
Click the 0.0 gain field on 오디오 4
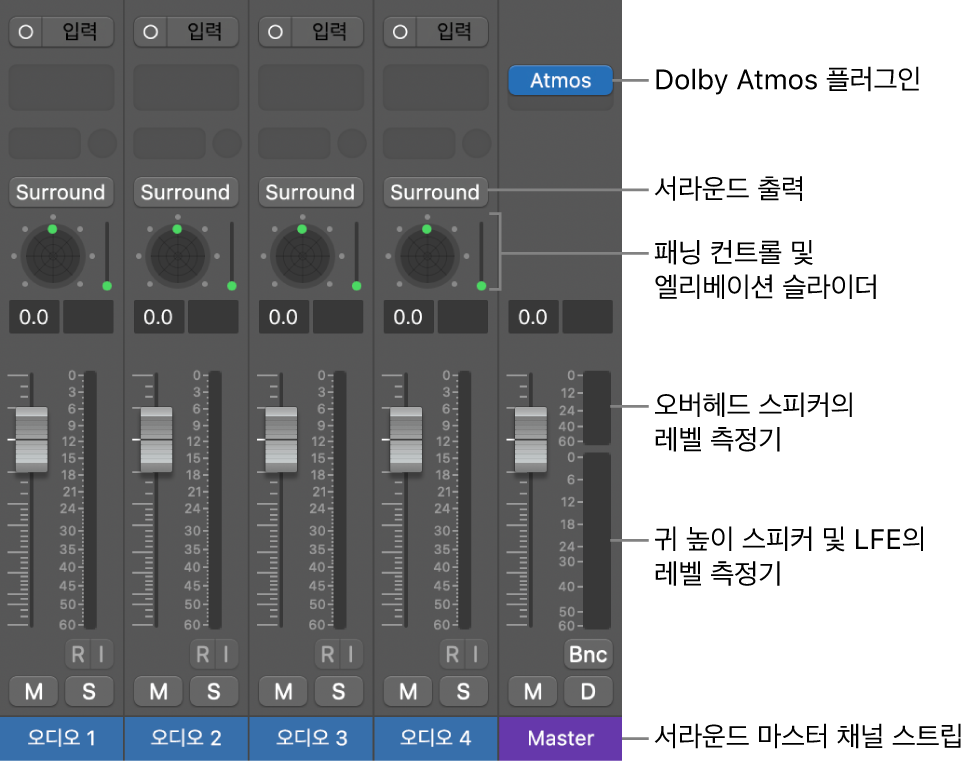pos(408,317)
